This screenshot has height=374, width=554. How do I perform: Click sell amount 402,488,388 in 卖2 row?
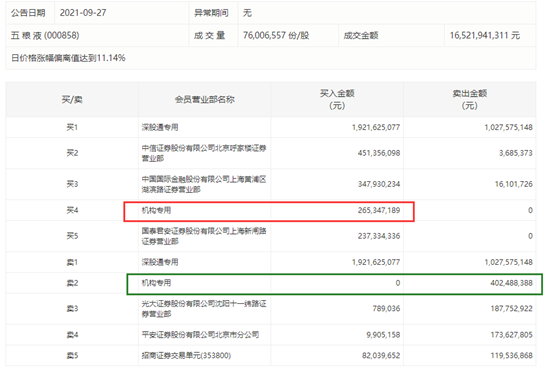tap(511, 283)
